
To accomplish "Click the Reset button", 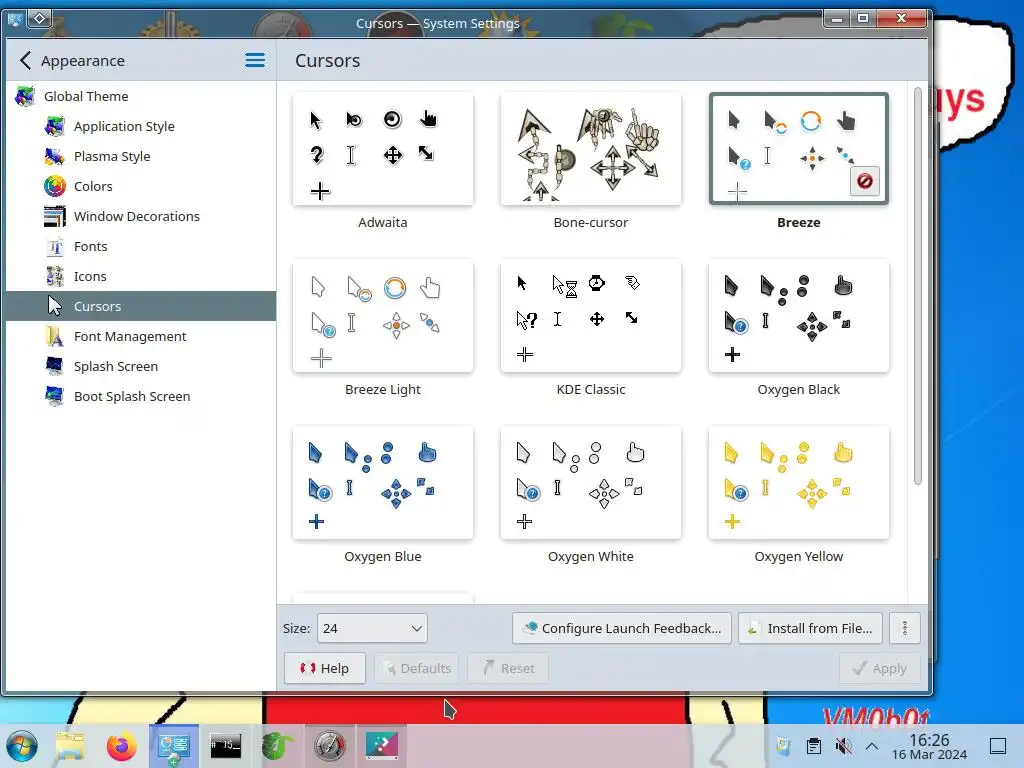I will [508, 668].
